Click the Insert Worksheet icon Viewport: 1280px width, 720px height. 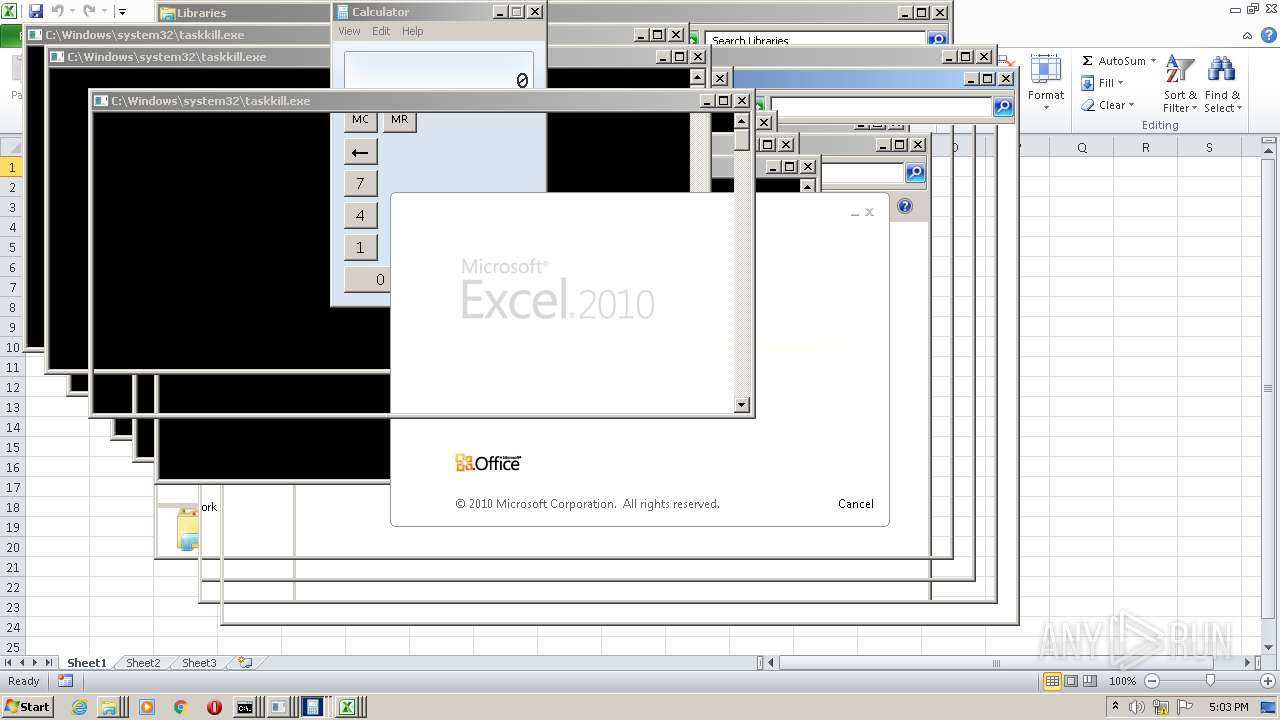tap(245, 663)
